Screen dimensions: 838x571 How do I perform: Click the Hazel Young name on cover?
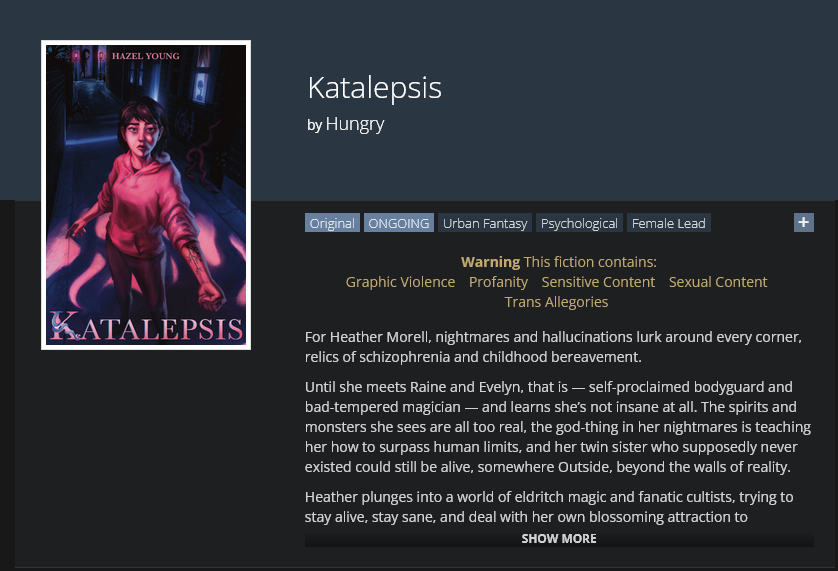148,56
